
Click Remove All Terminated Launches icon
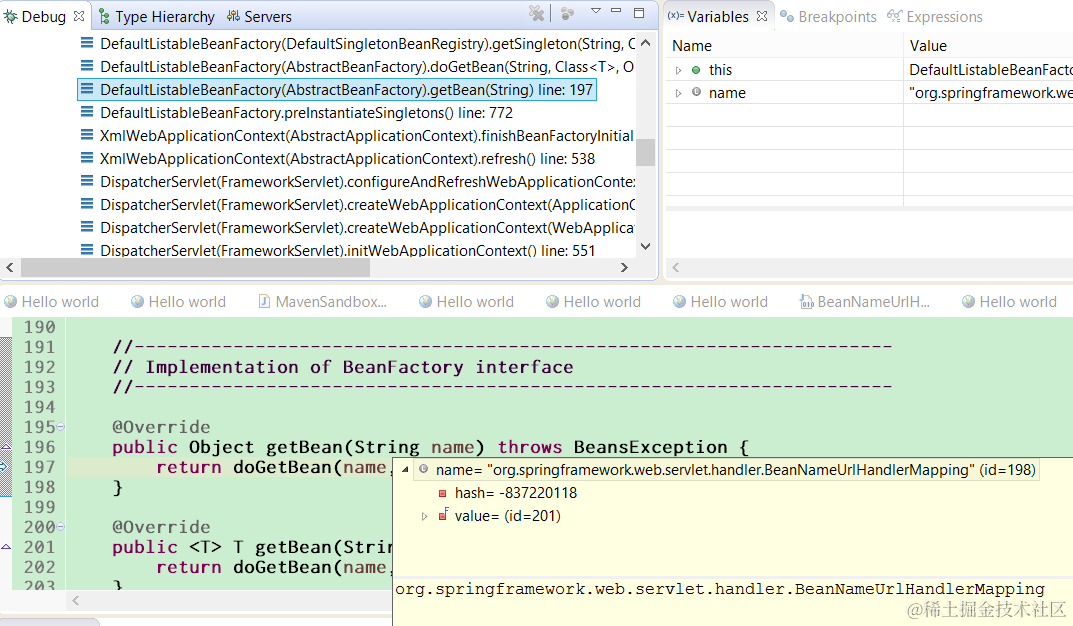pyautogui.click(x=536, y=13)
